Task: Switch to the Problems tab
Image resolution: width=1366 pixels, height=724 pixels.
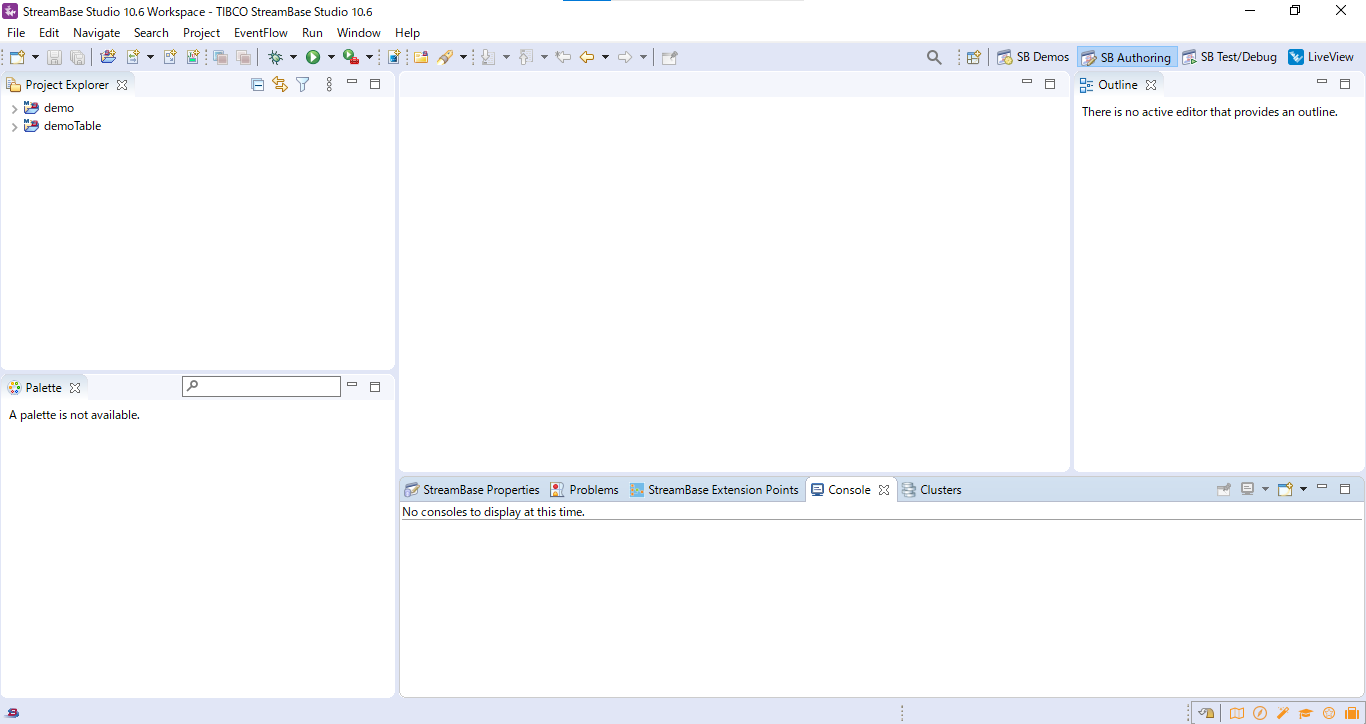Action: click(x=585, y=490)
